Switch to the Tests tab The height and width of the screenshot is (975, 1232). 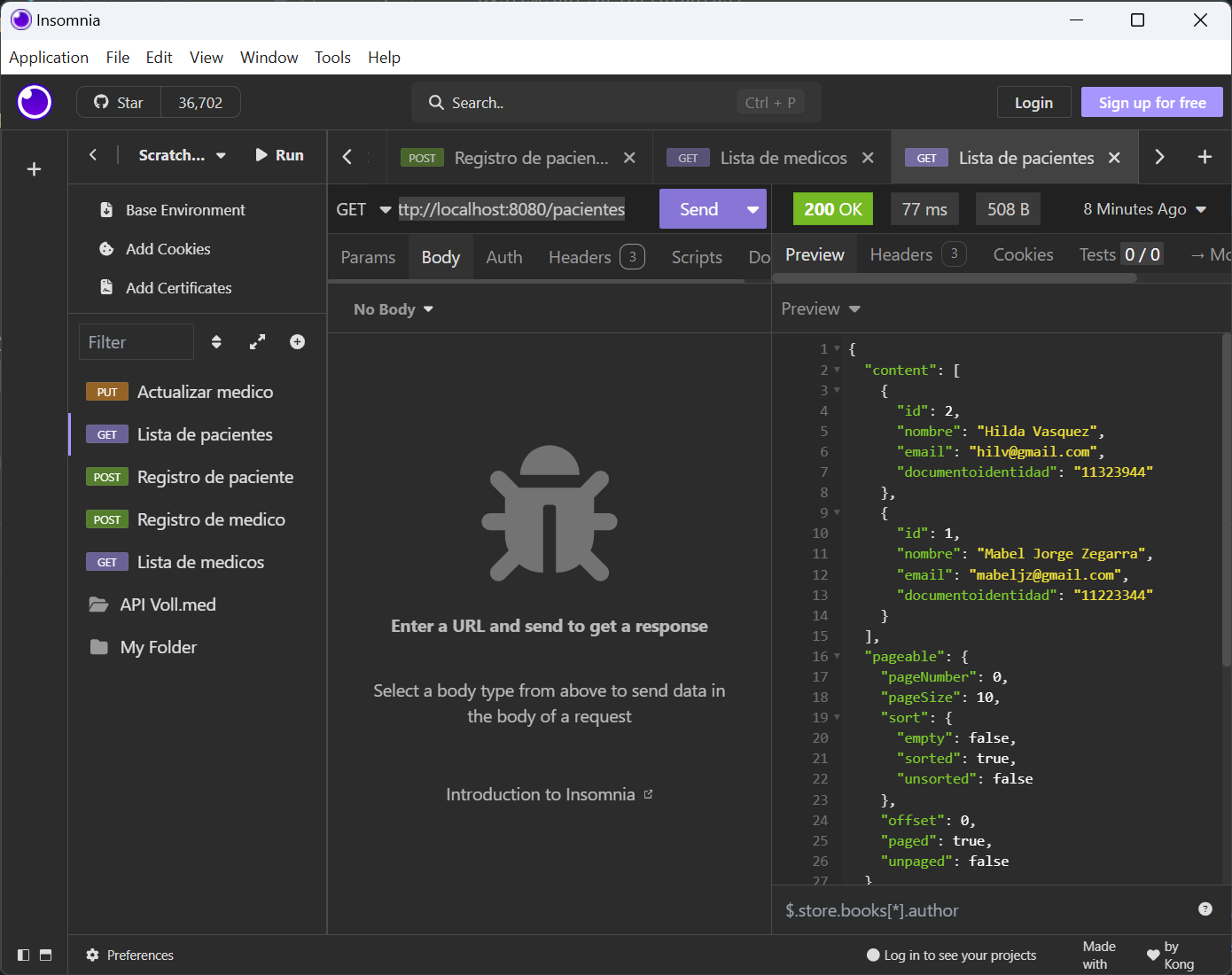pos(1121,254)
